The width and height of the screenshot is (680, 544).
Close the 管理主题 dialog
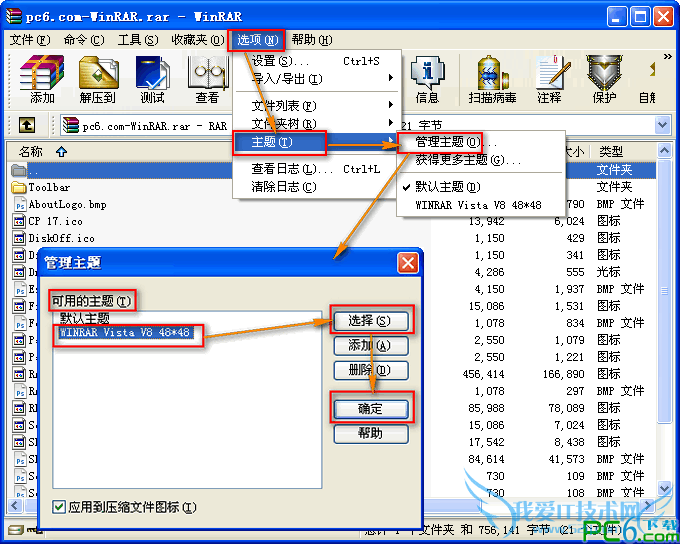pos(408,263)
